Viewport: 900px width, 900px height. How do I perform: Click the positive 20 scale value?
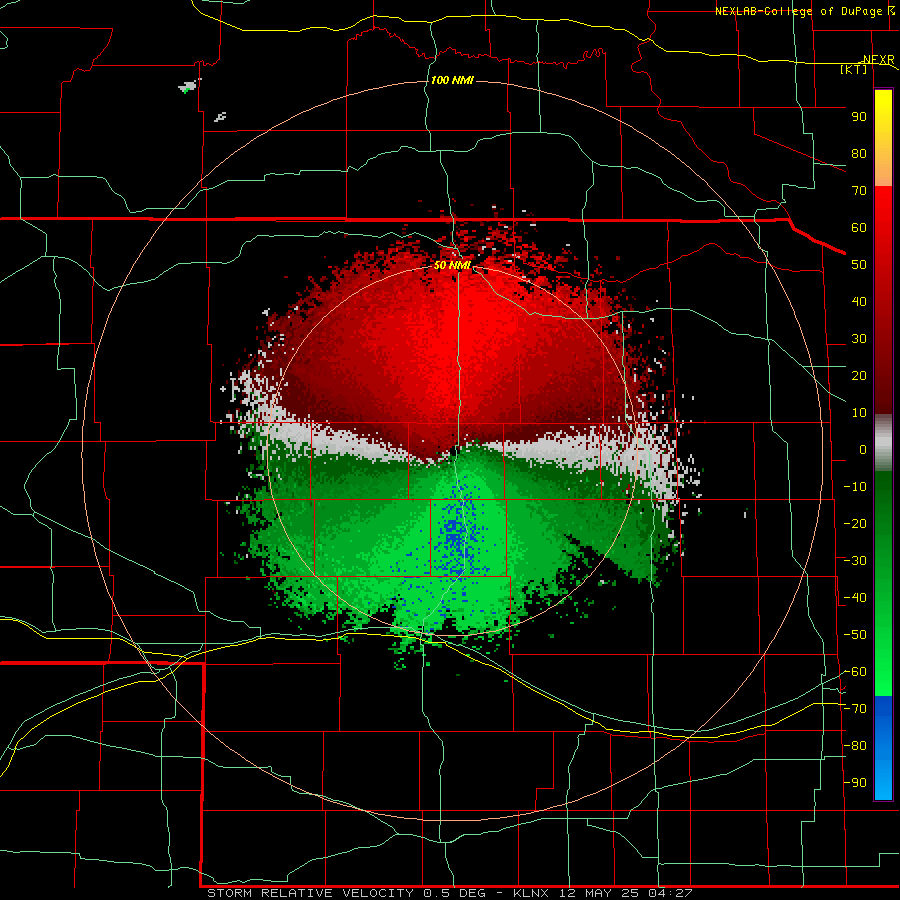click(x=859, y=375)
